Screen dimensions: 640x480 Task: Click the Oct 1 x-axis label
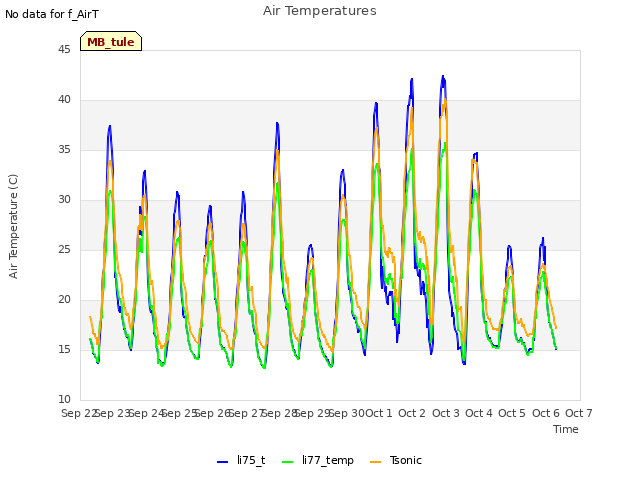[x=378, y=413]
